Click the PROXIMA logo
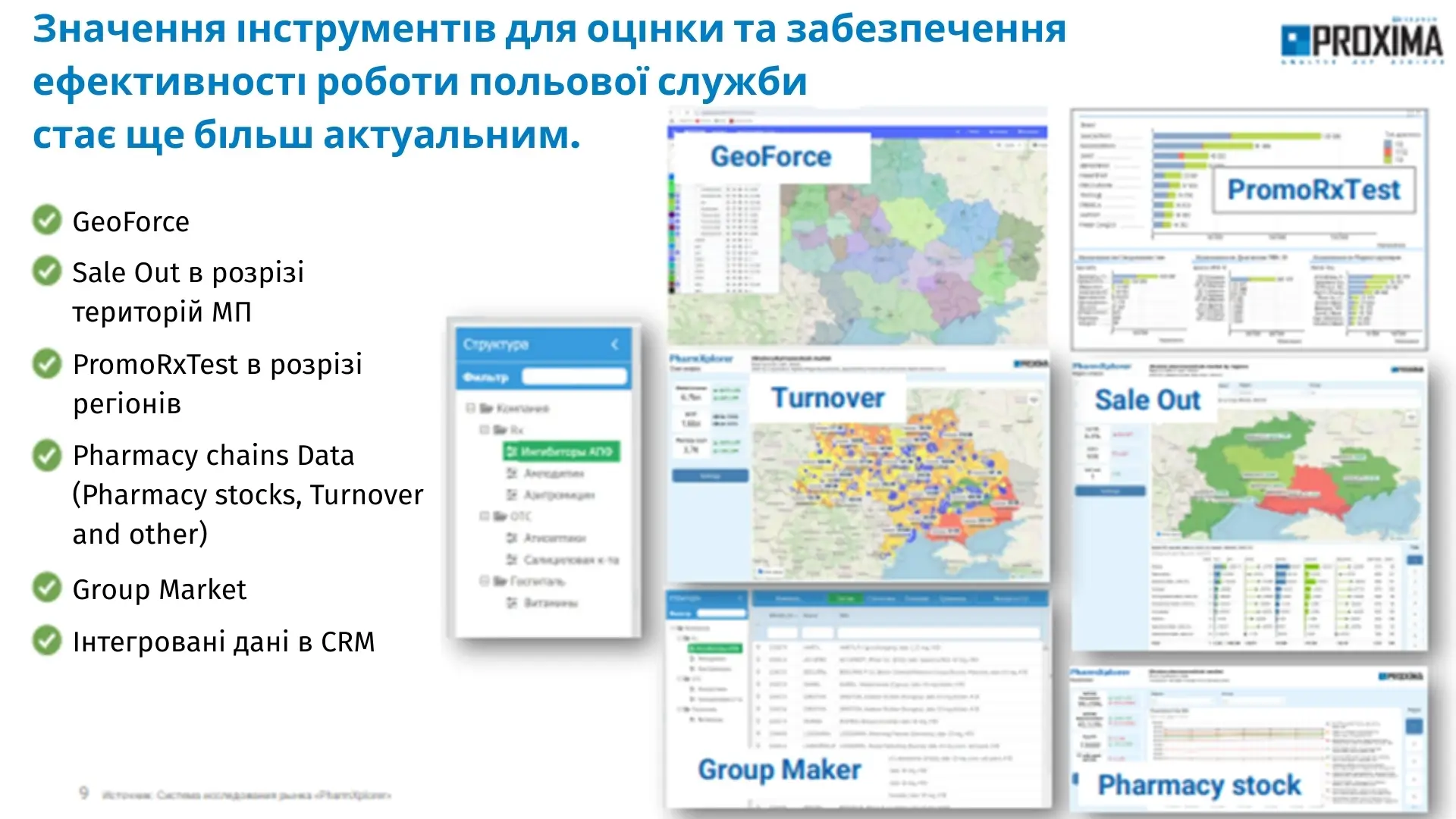Screen dimensions: 1456x819 [1362, 42]
